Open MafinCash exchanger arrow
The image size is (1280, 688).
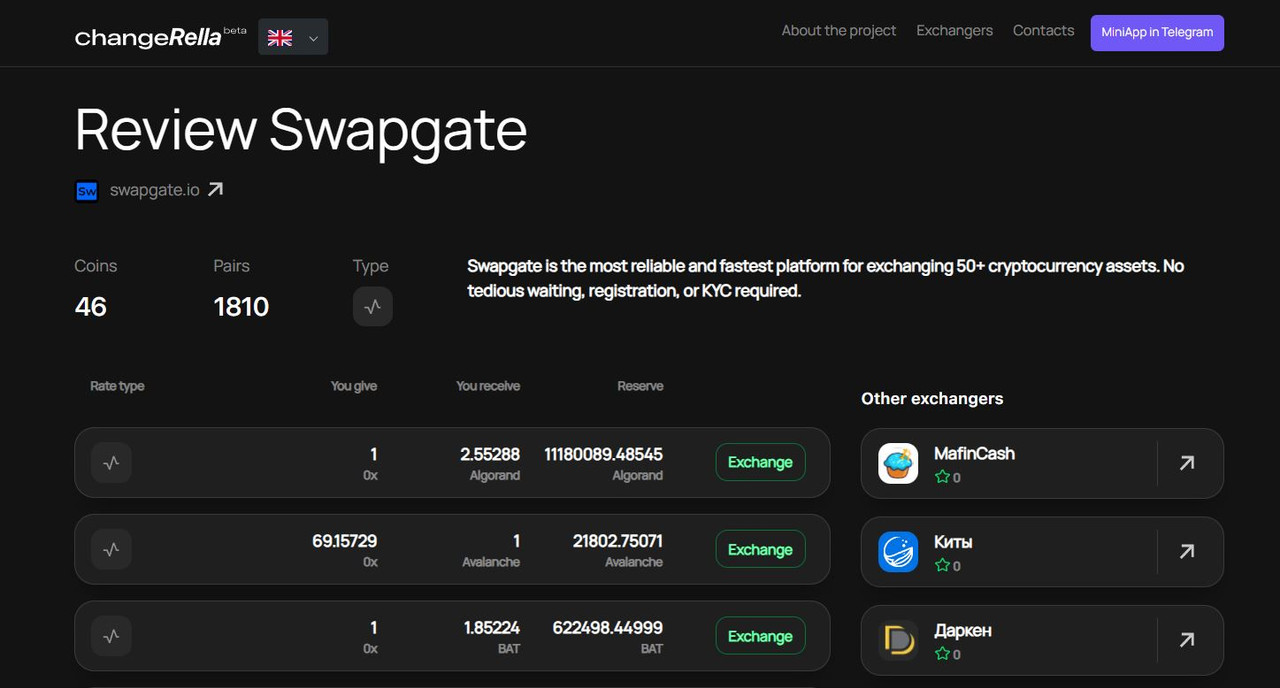pyautogui.click(x=1187, y=463)
